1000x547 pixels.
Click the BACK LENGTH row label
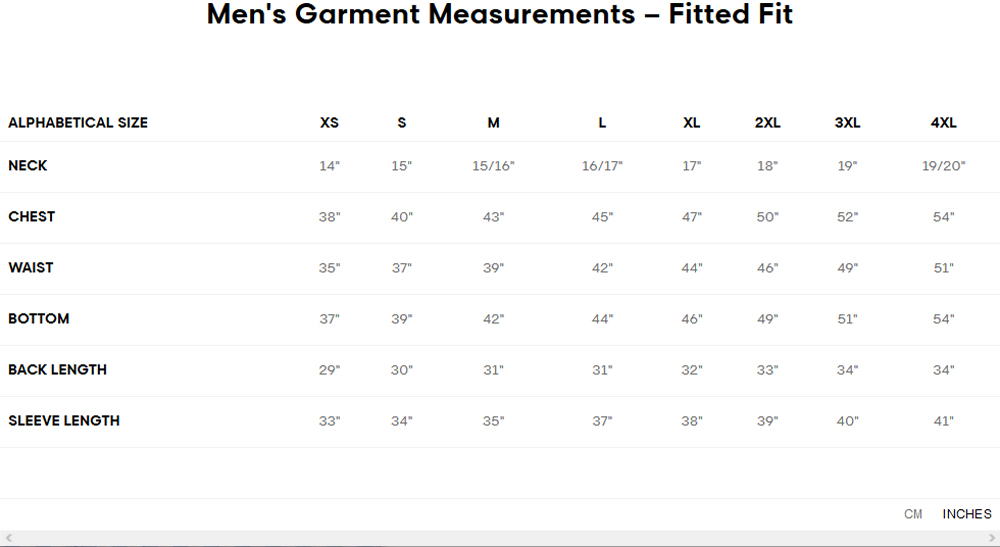[x=57, y=370]
